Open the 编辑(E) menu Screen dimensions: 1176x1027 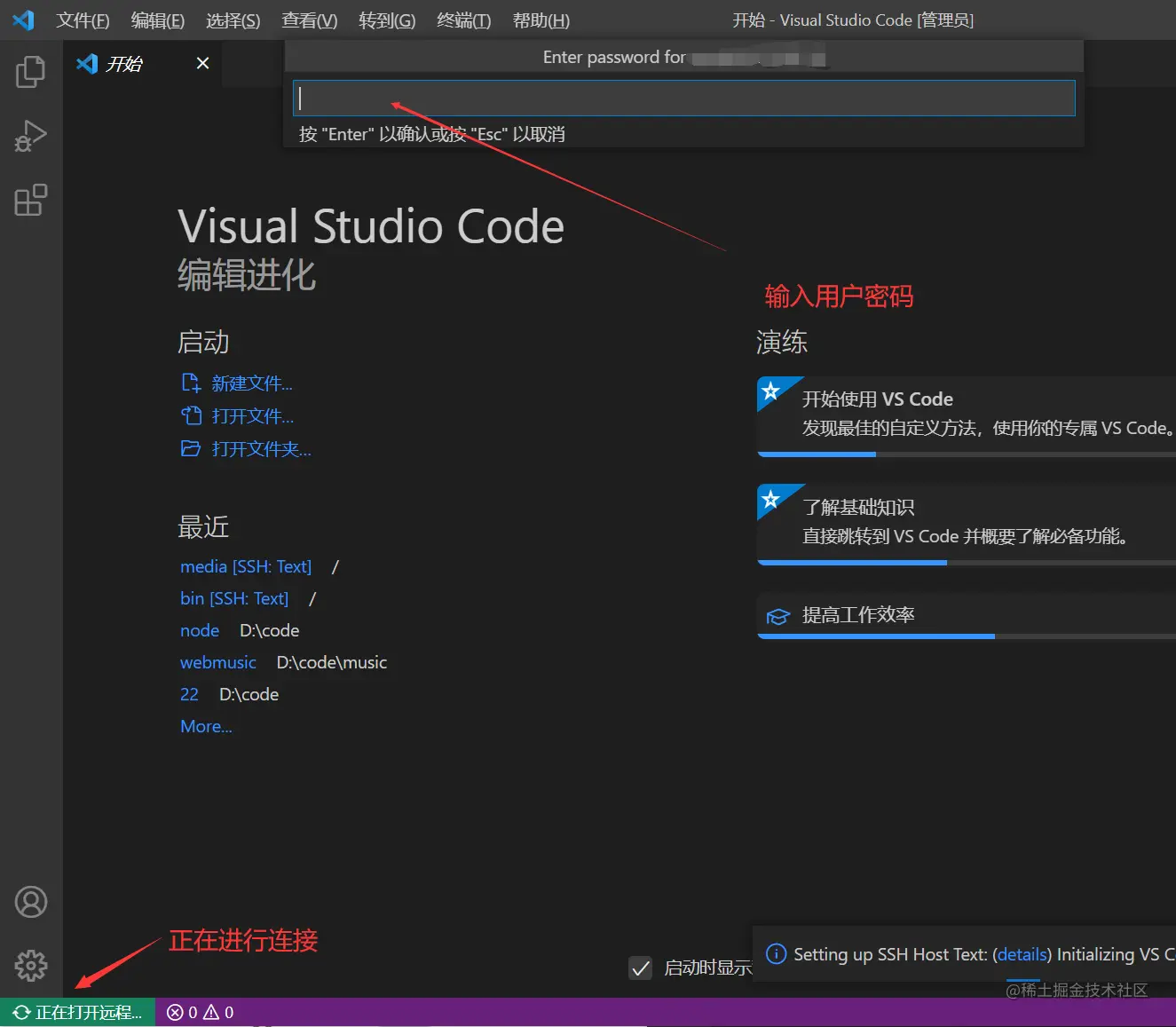(158, 20)
